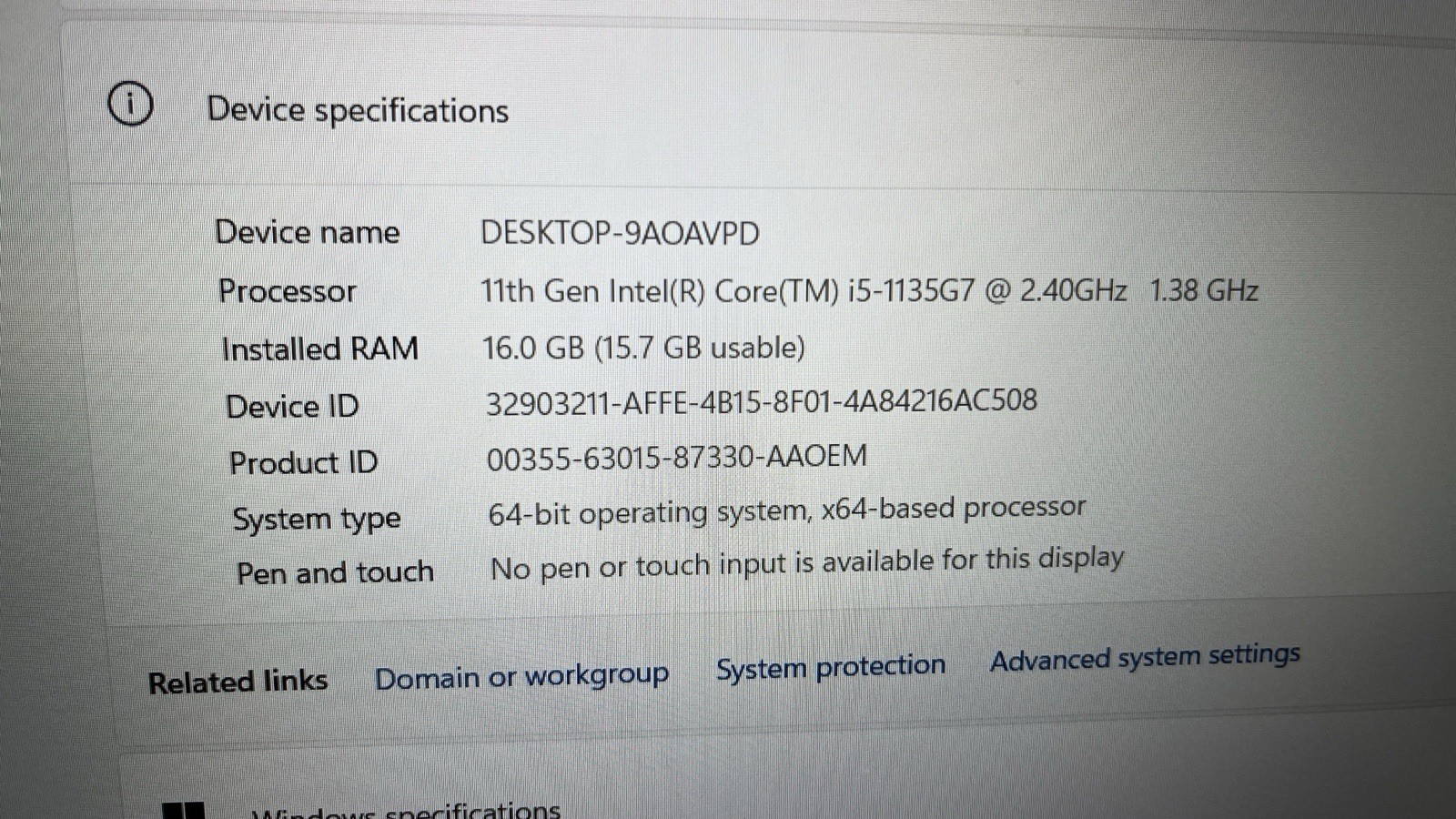Open Advanced system settings link
This screenshot has height=819, width=1456.
pos(1145,657)
